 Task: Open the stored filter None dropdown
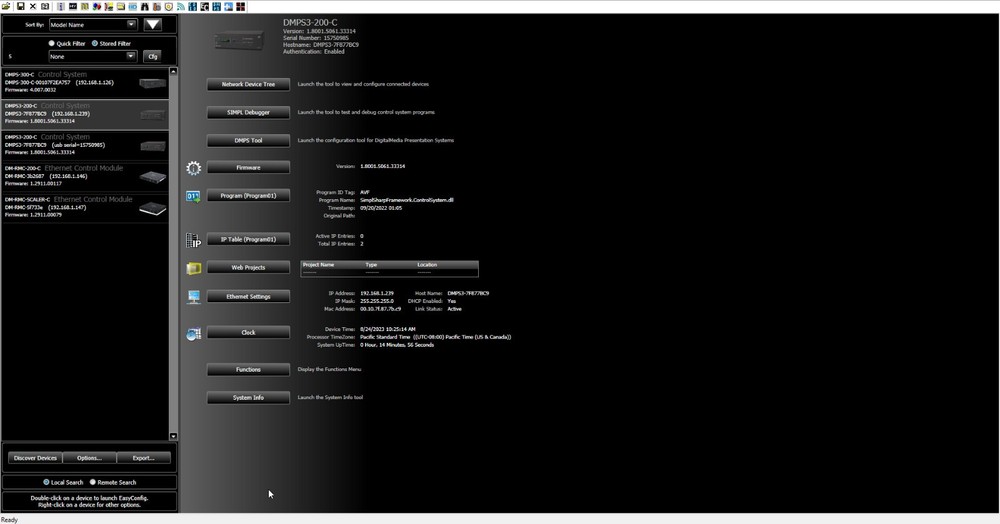coord(93,56)
